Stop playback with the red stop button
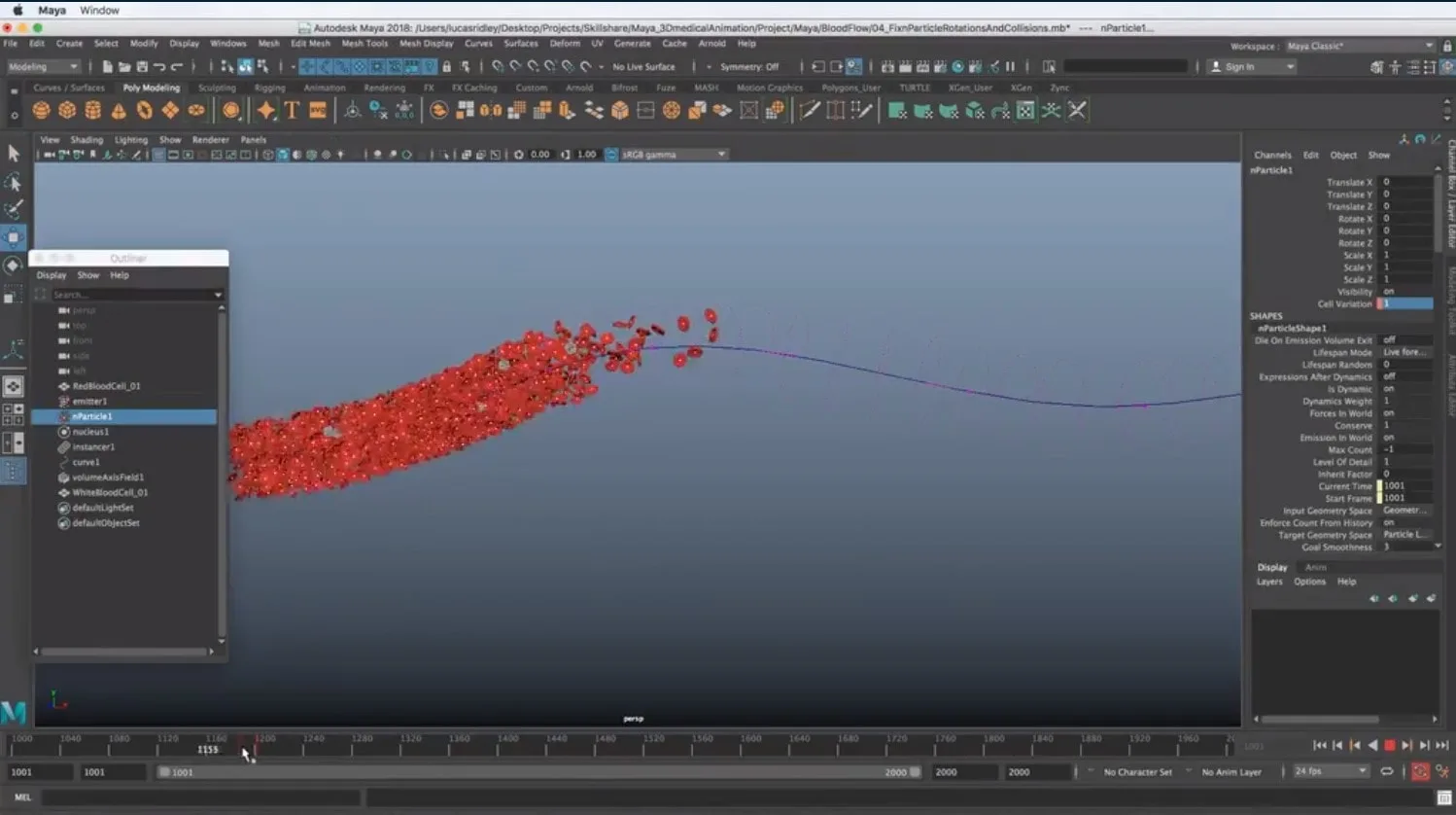Viewport: 1456px width, 815px height. pos(1390,745)
